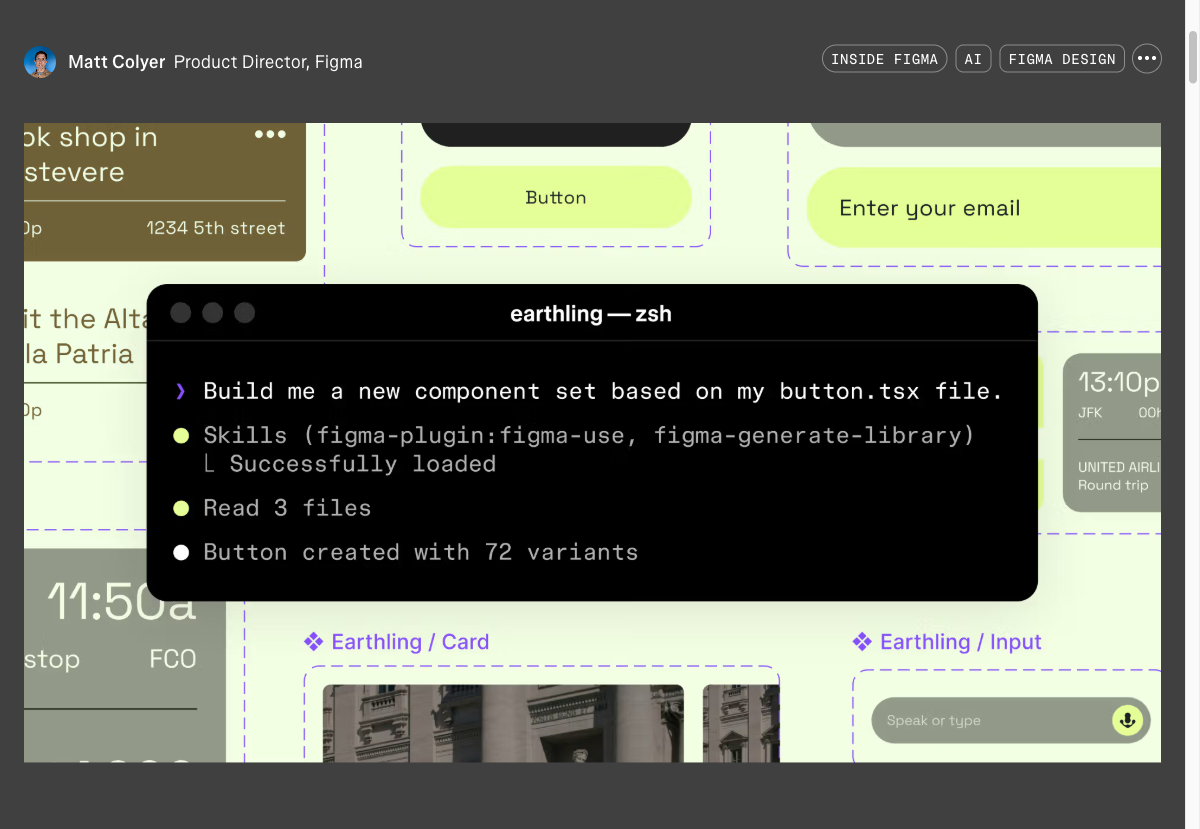Select the INSIDE FIGMA tag
The width and height of the screenshot is (1200, 829).
pos(884,59)
